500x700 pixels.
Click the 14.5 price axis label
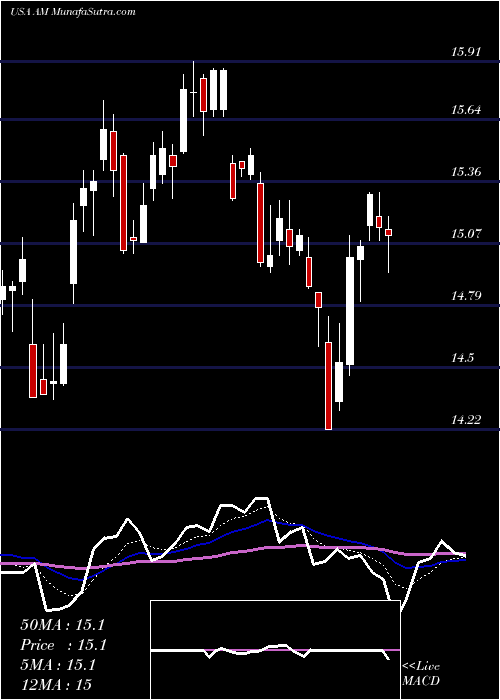[x=463, y=358]
